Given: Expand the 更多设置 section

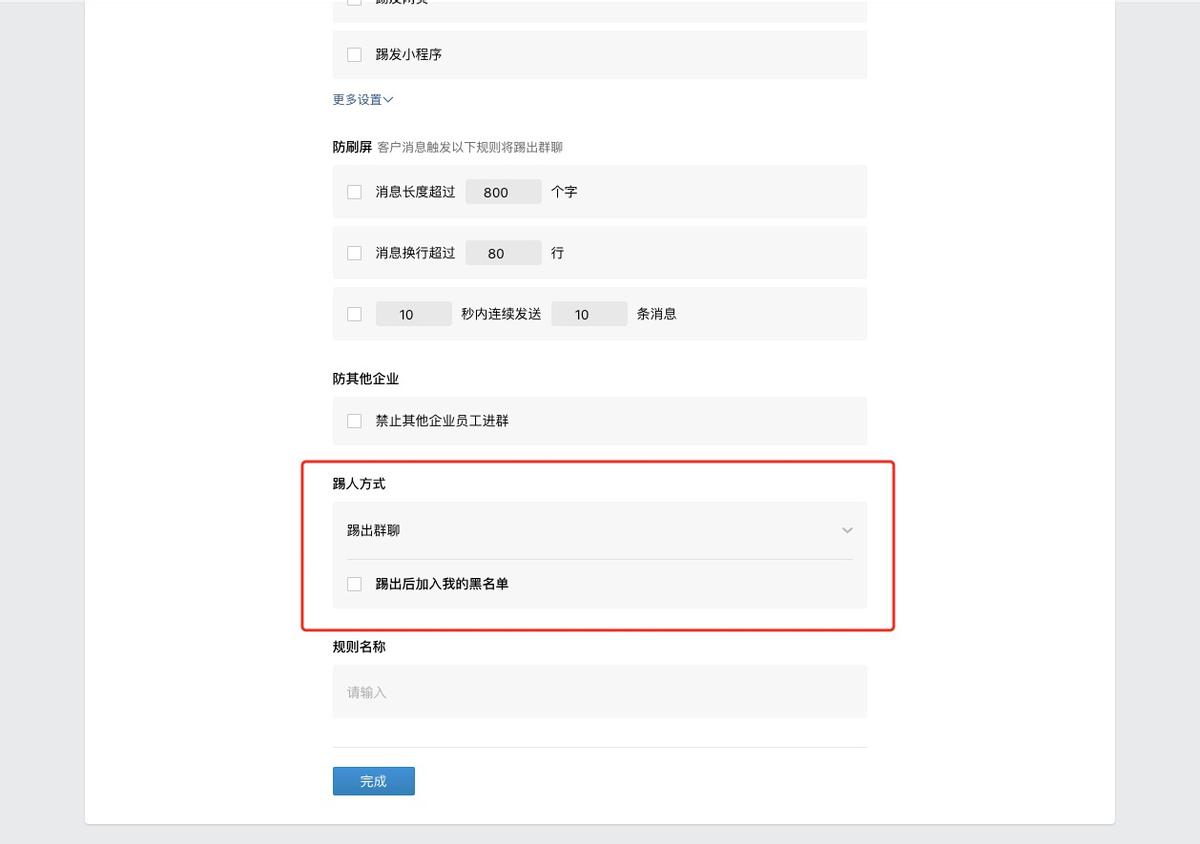Looking at the screenshot, I should point(360,99).
